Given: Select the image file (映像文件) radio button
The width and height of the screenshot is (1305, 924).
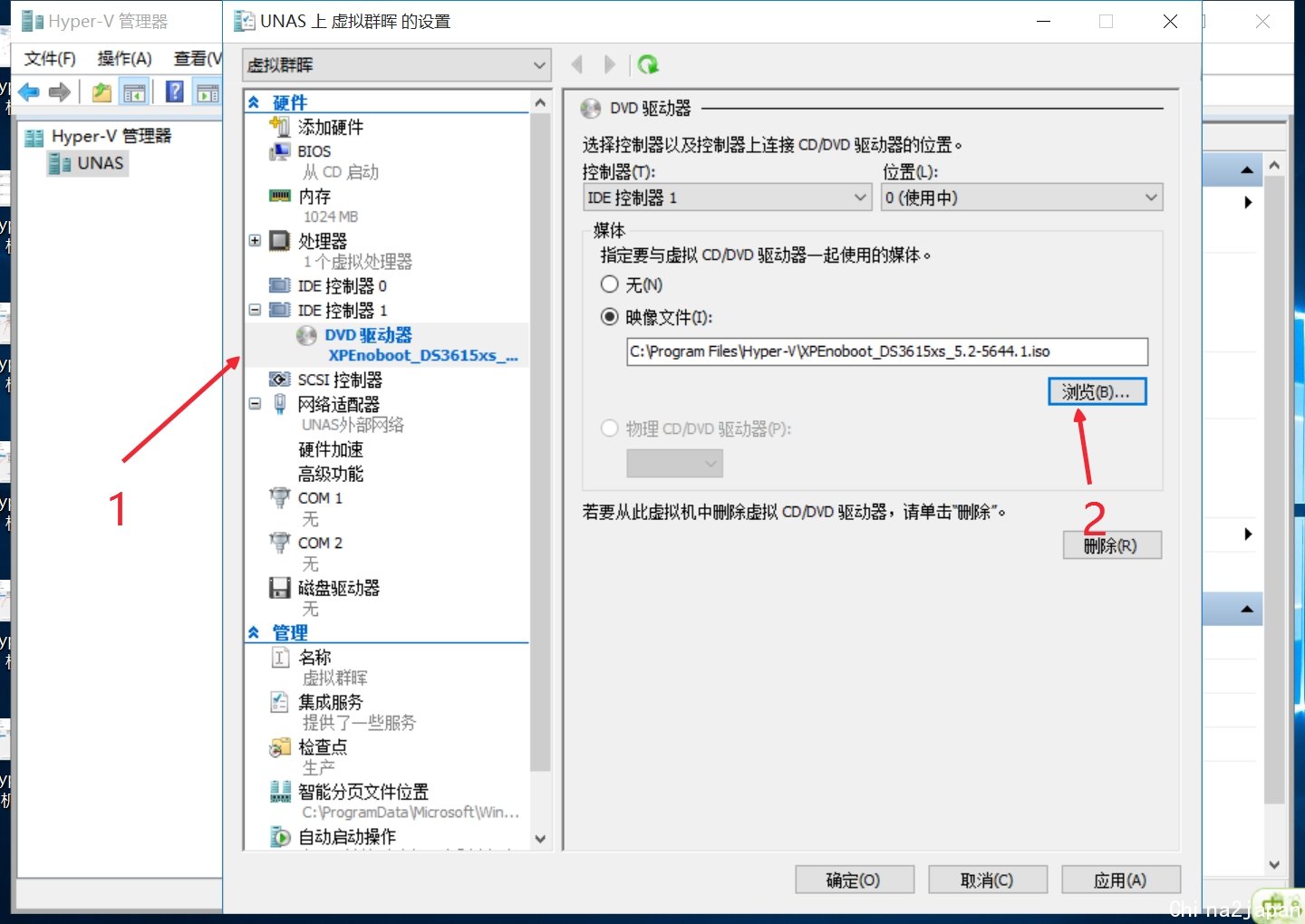Looking at the screenshot, I should pos(610,317).
